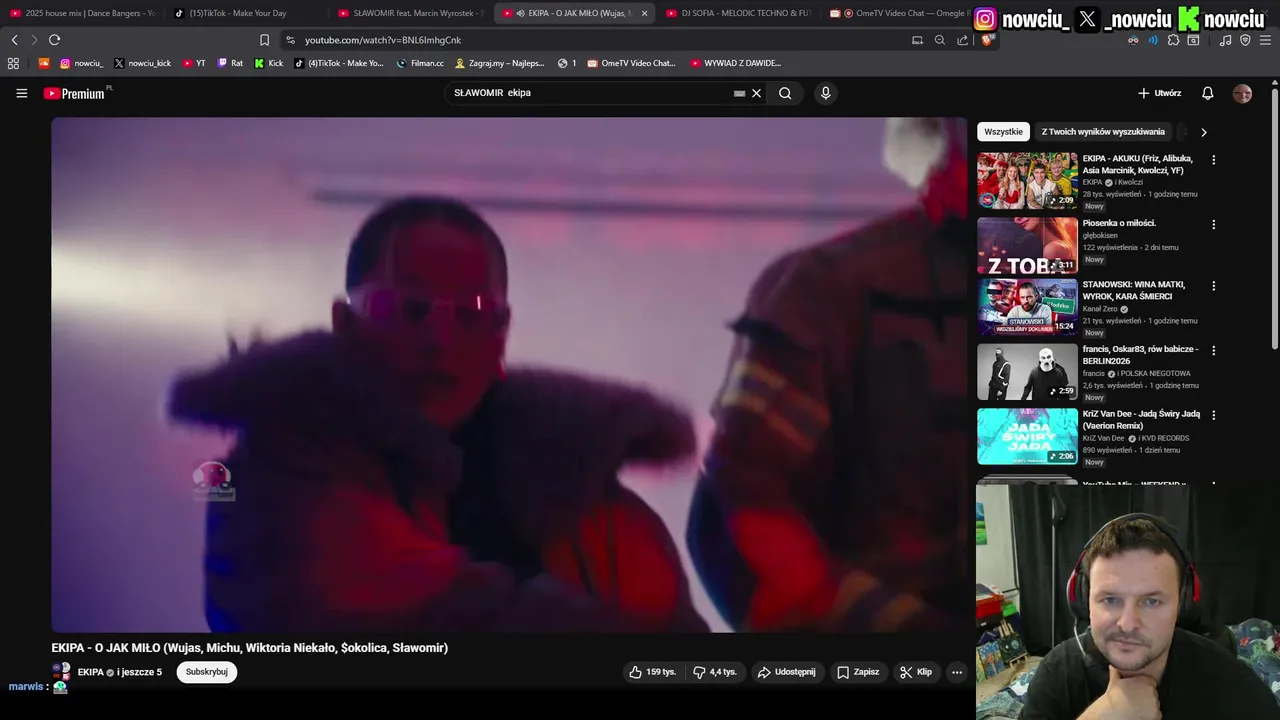This screenshot has width=1280, height=720.
Task: Open the sidebar search panel toolbar icon
Action: (1193, 40)
